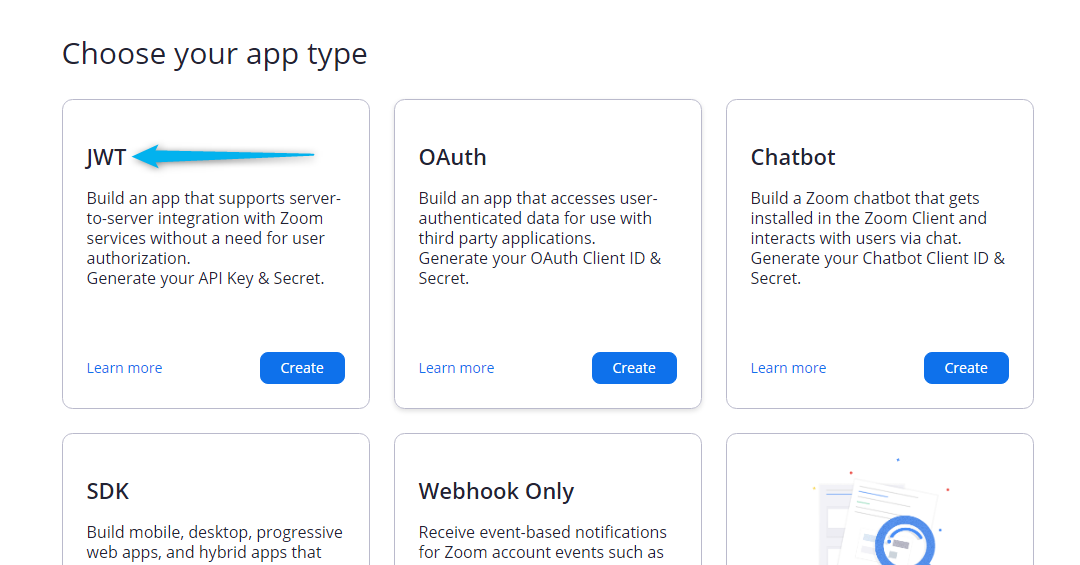The image size is (1080, 565).
Task: Select the Chatbot card title
Action: pos(793,157)
